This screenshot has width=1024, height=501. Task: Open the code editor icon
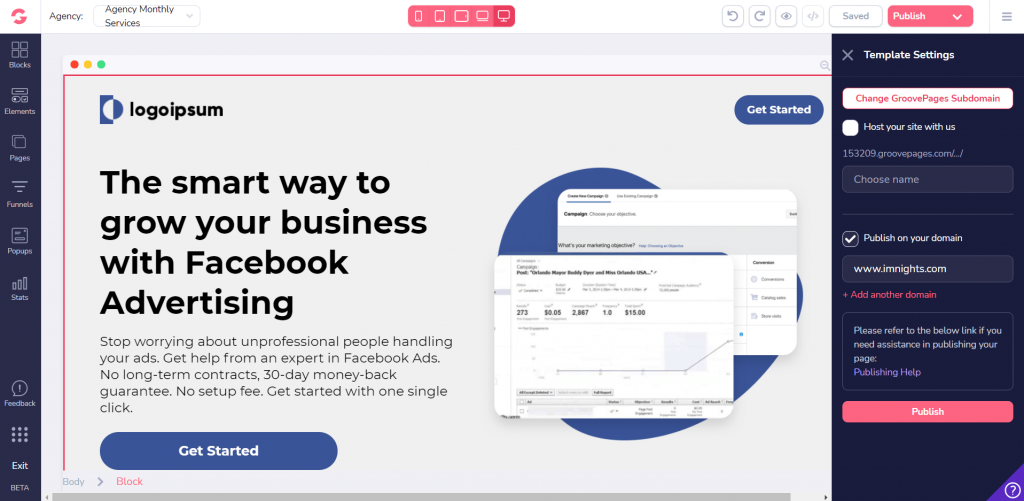[x=812, y=16]
